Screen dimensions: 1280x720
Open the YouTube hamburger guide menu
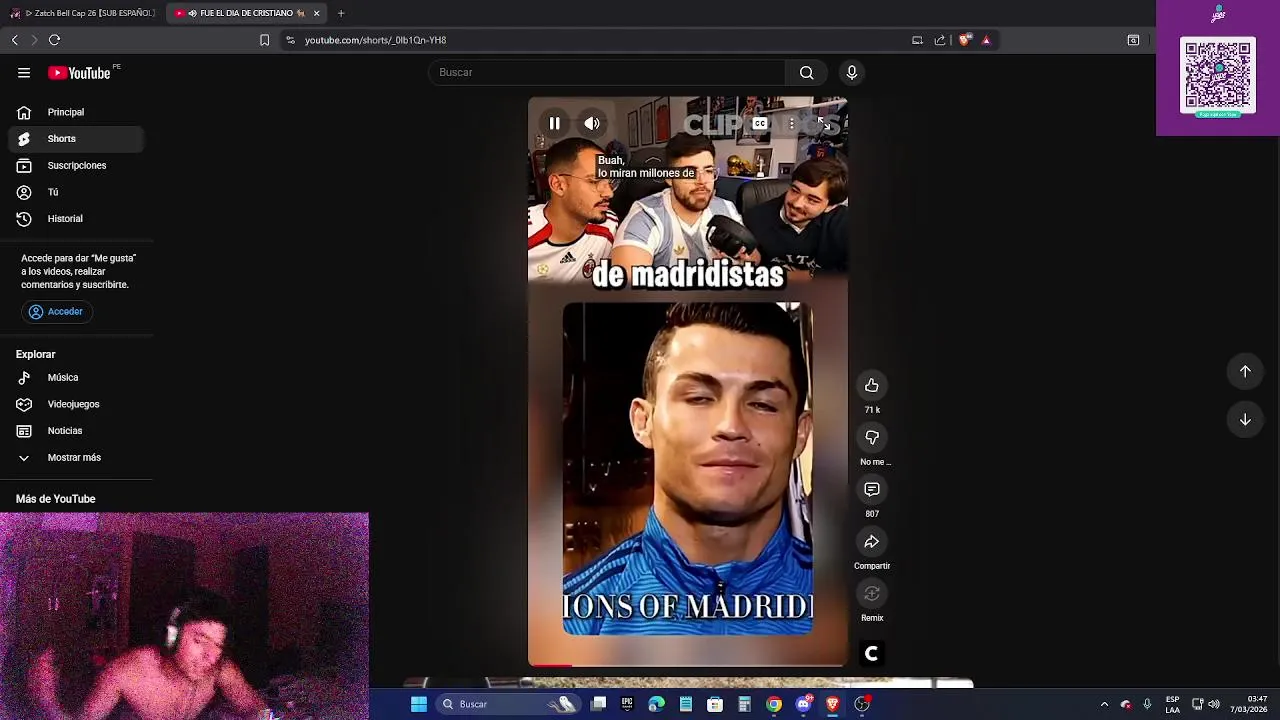24,73
